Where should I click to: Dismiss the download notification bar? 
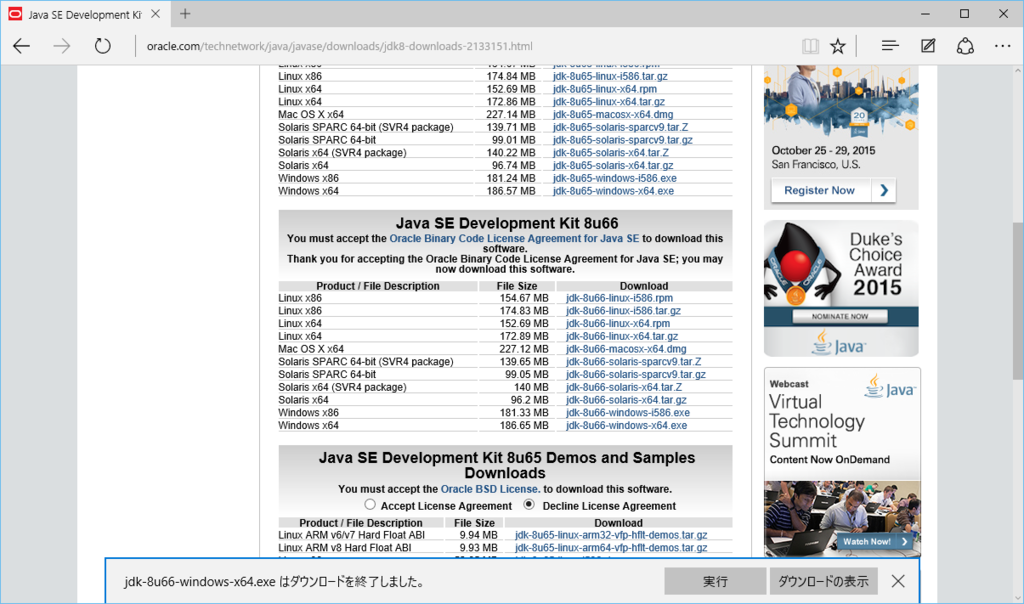pyautogui.click(x=898, y=581)
